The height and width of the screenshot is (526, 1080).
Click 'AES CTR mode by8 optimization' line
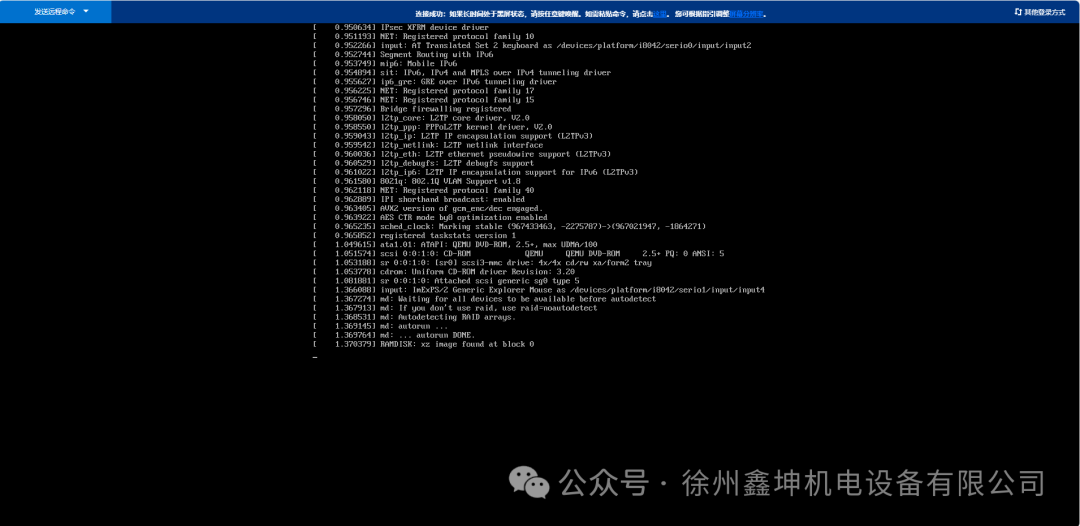coord(430,218)
